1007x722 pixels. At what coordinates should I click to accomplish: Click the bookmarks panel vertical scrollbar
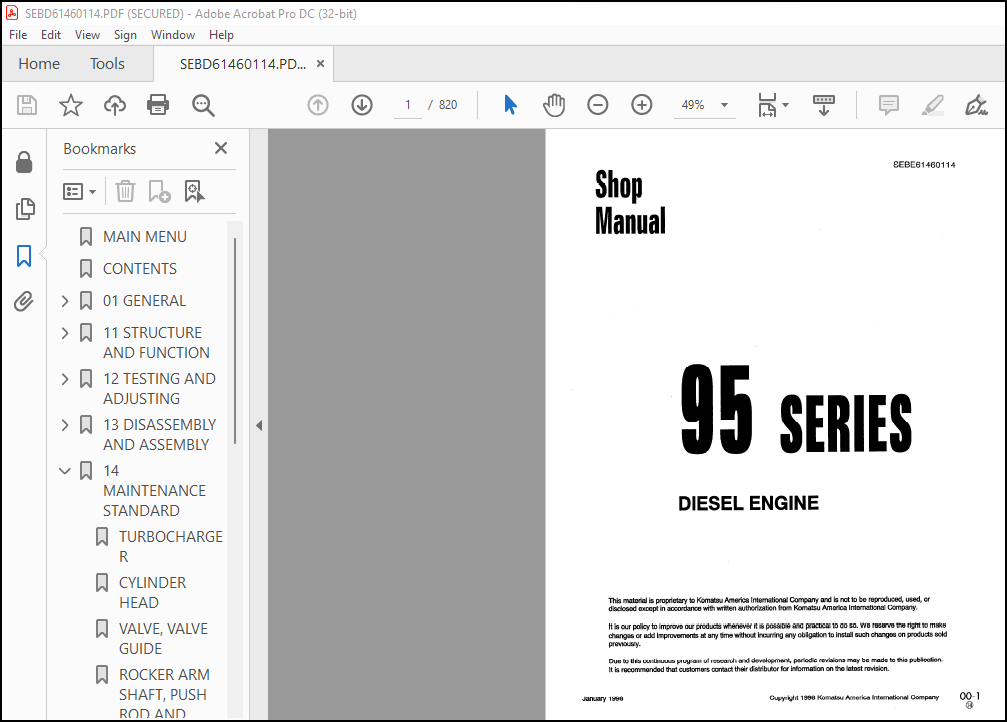235,341
